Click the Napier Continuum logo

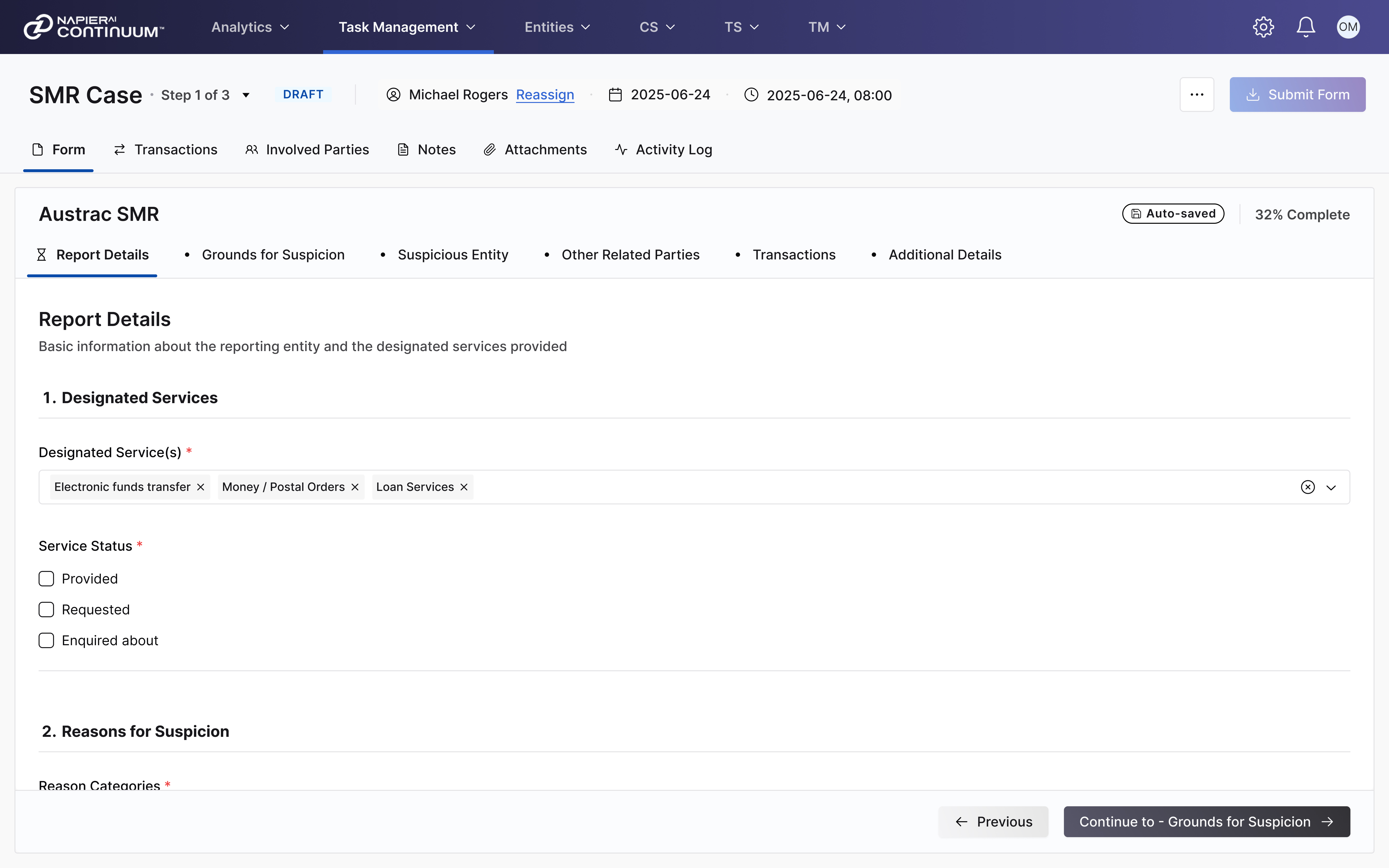pos(94,27)
